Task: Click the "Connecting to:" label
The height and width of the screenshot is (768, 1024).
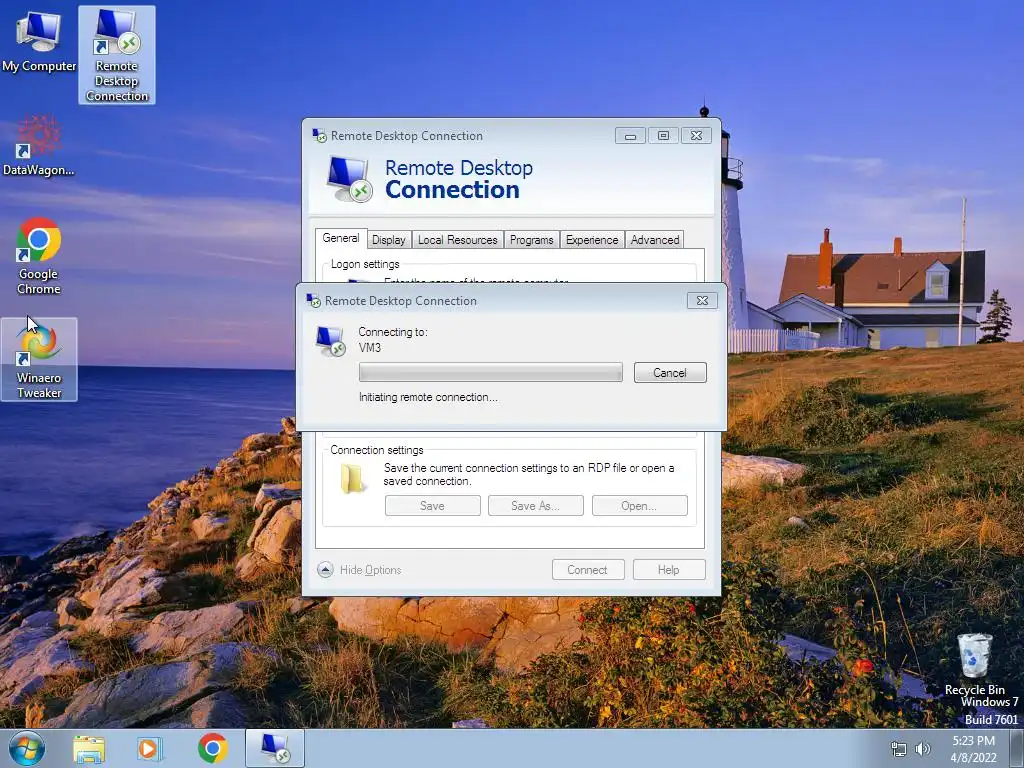Action: pos(392,332)
